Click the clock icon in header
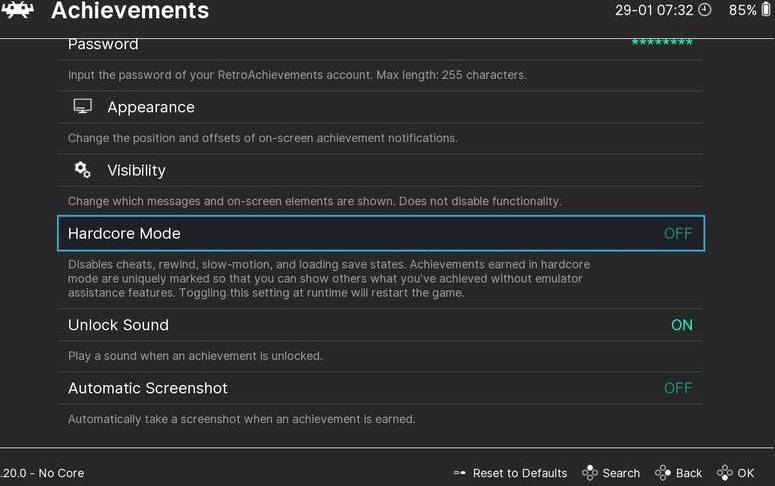Screen dimensions: 775x486 704,11
